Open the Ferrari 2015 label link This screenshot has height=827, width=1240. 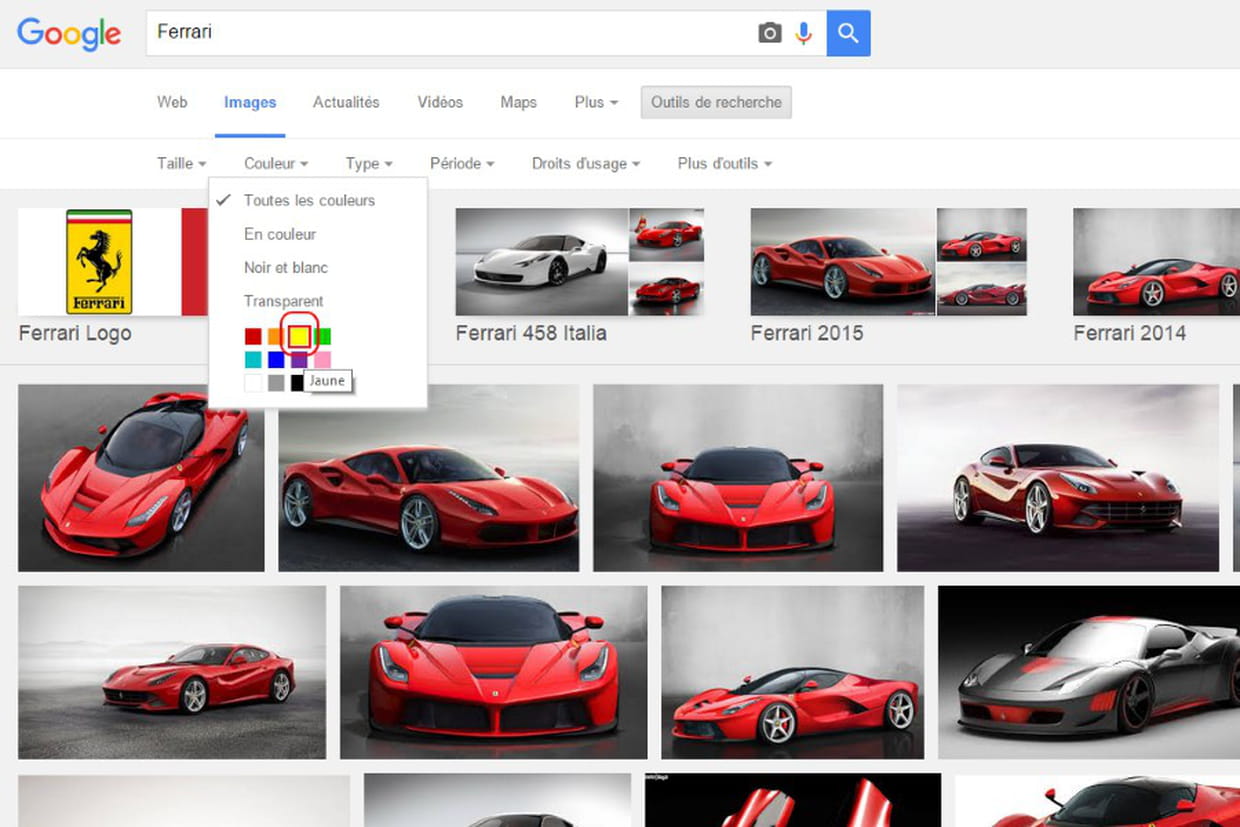click(807, 333)
